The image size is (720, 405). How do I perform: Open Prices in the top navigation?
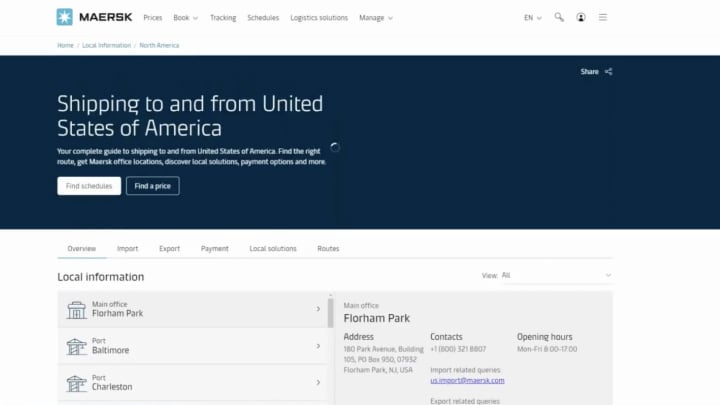click(152, 18)
